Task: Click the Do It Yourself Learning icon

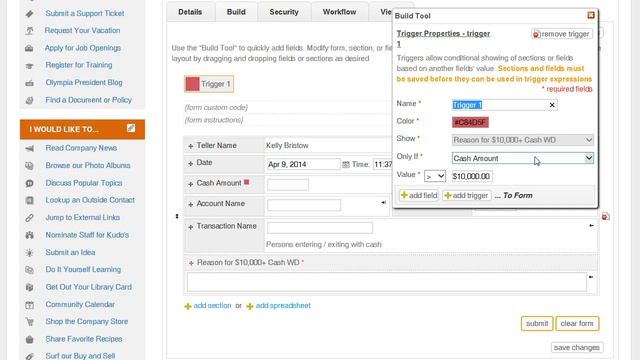Action: pyautogui.click(x=29, y=270)
